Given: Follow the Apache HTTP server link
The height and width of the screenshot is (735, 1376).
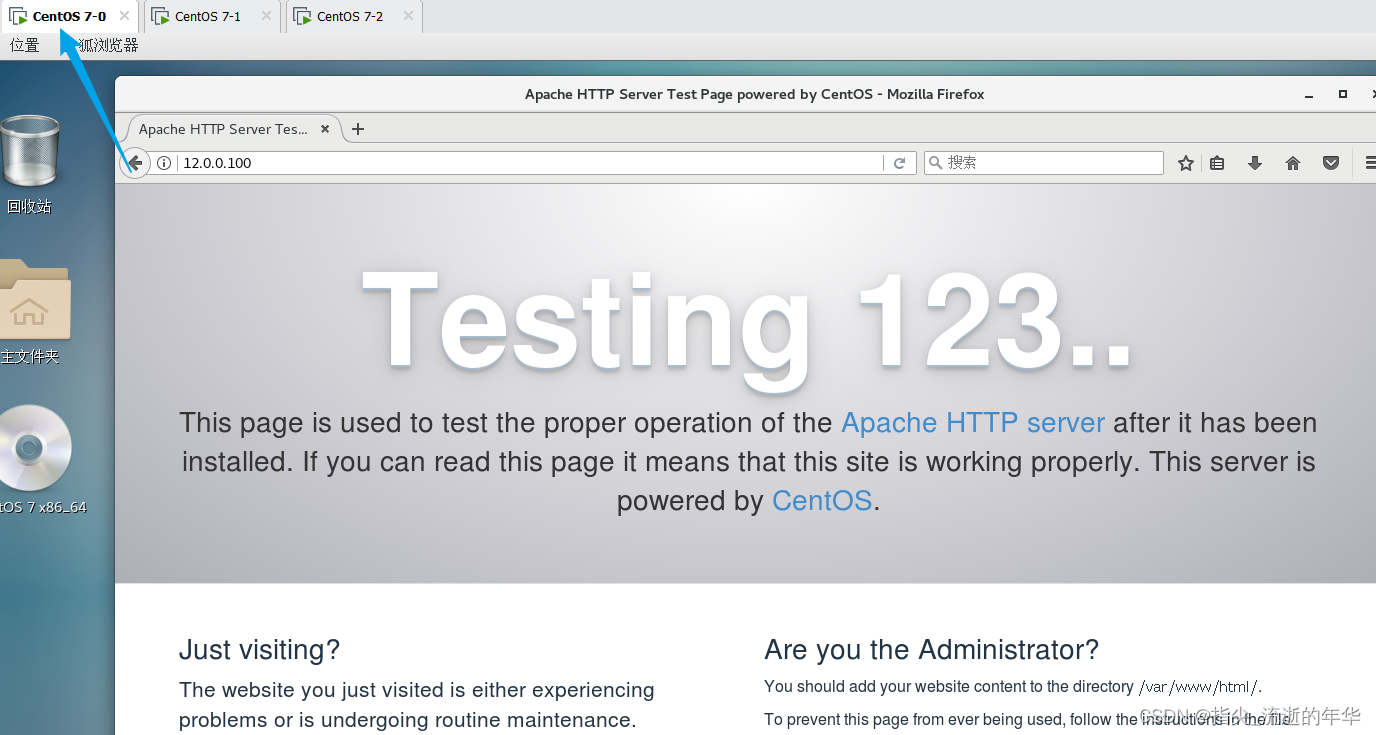Looking at the screenshot, I should [x=973, y=423].
